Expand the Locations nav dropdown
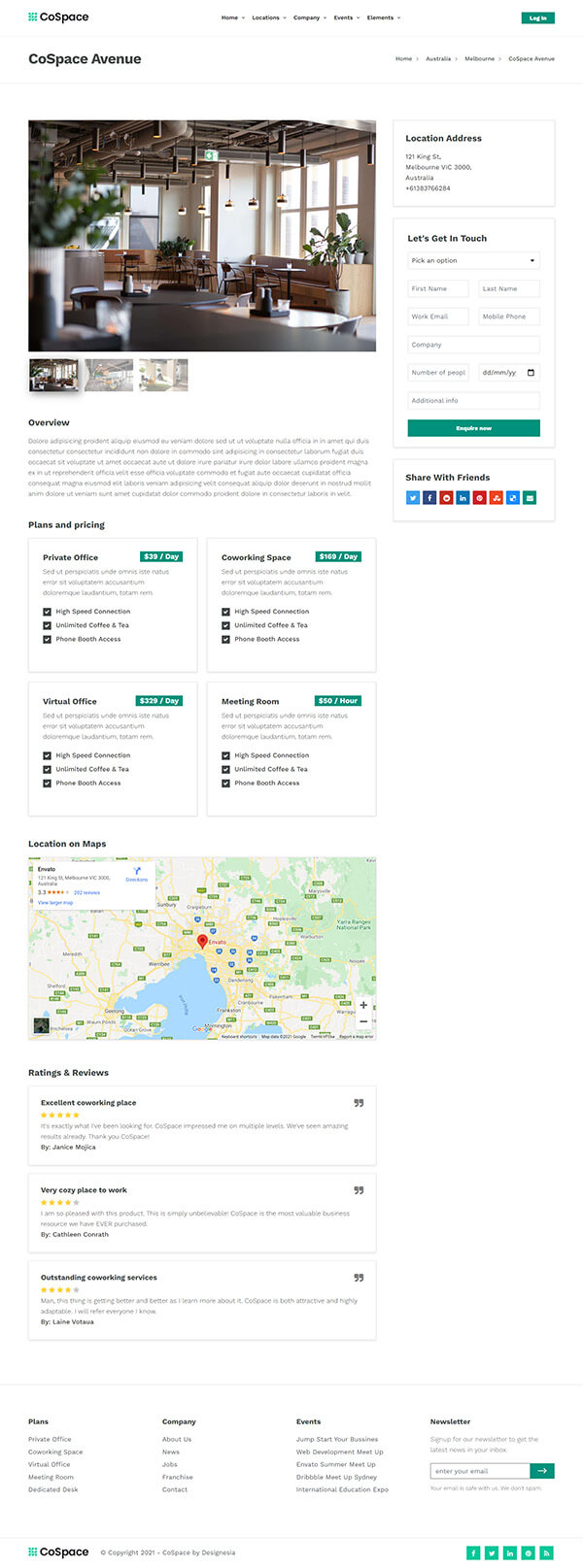This screenshot has height=1568, width=583. click(267, 17)
